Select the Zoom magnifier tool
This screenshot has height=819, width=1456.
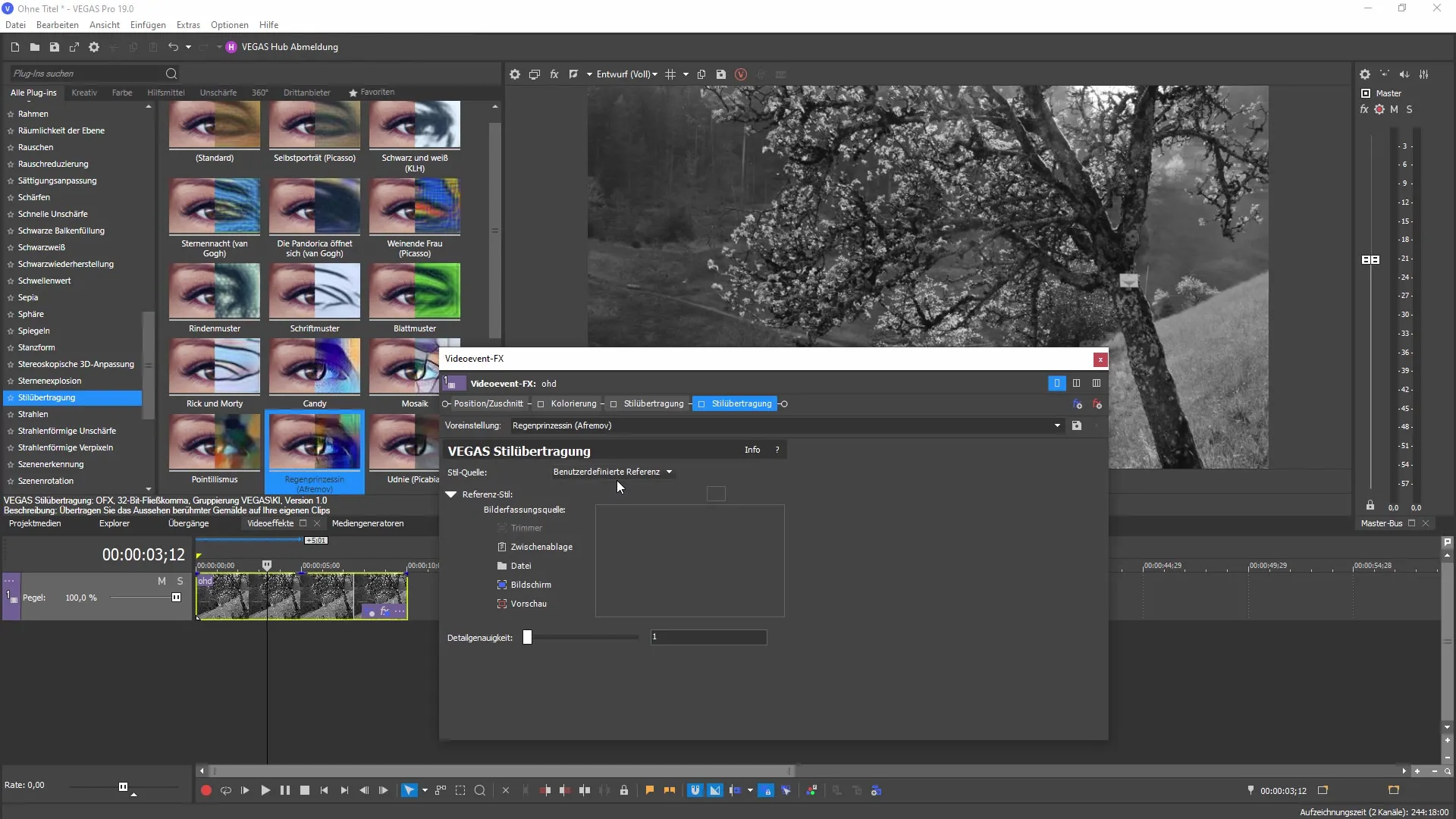pyautogui.click(x=480, y=790)
